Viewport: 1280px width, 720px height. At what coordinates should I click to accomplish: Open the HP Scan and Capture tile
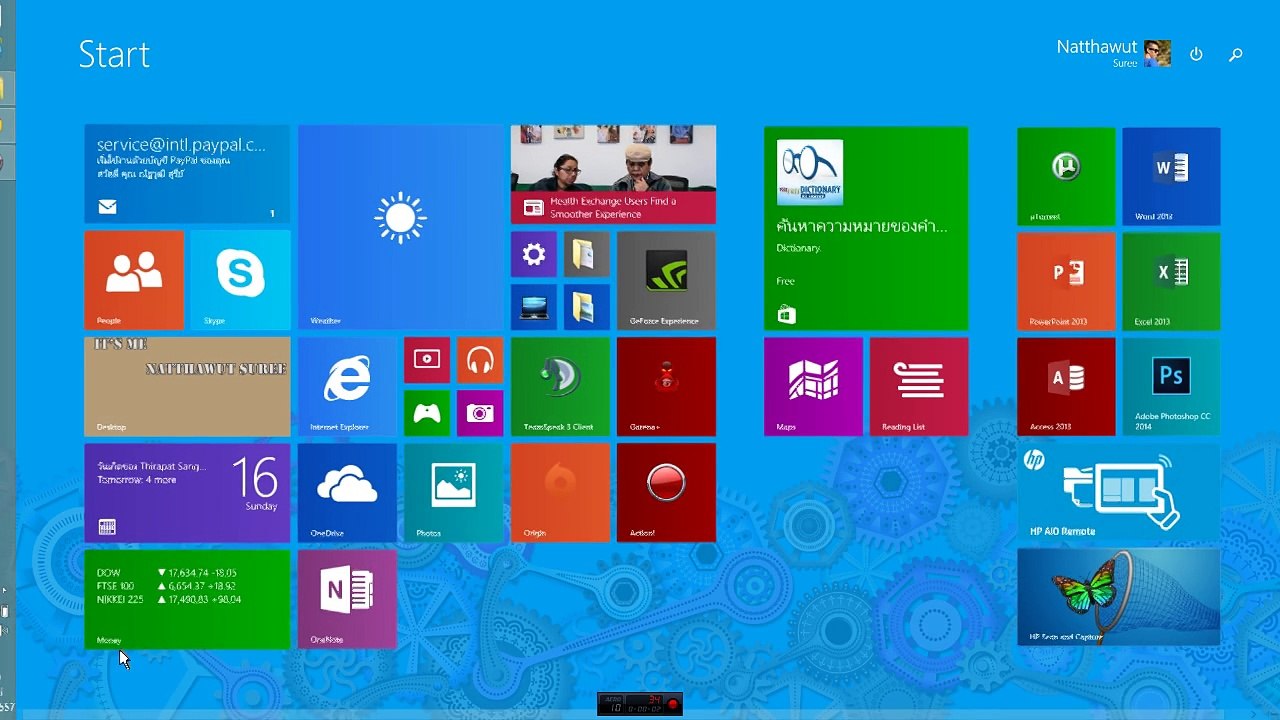click(x=1119, y=597)
